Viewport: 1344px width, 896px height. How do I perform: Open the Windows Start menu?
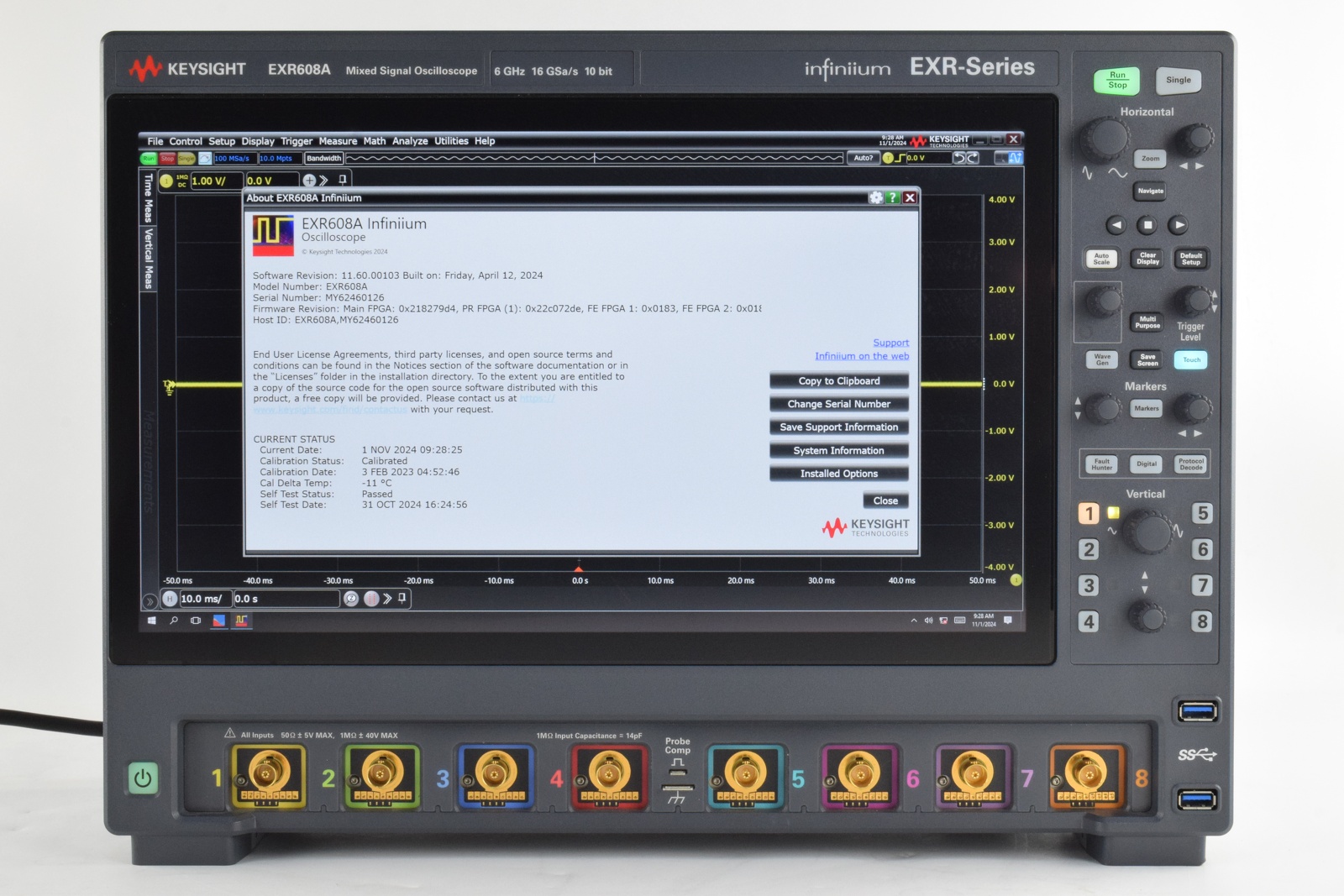[151, 621]
